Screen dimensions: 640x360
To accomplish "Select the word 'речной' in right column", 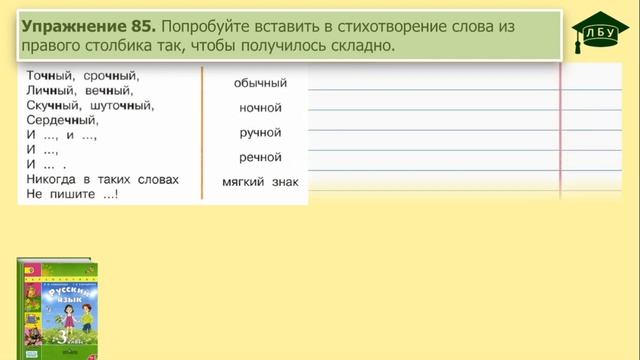I will 260,157.
